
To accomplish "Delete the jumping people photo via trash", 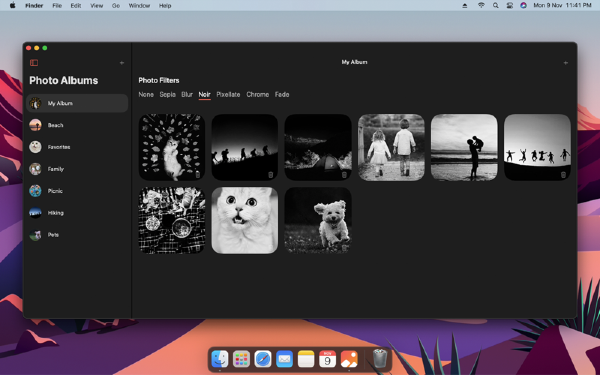I will point(563,174).
